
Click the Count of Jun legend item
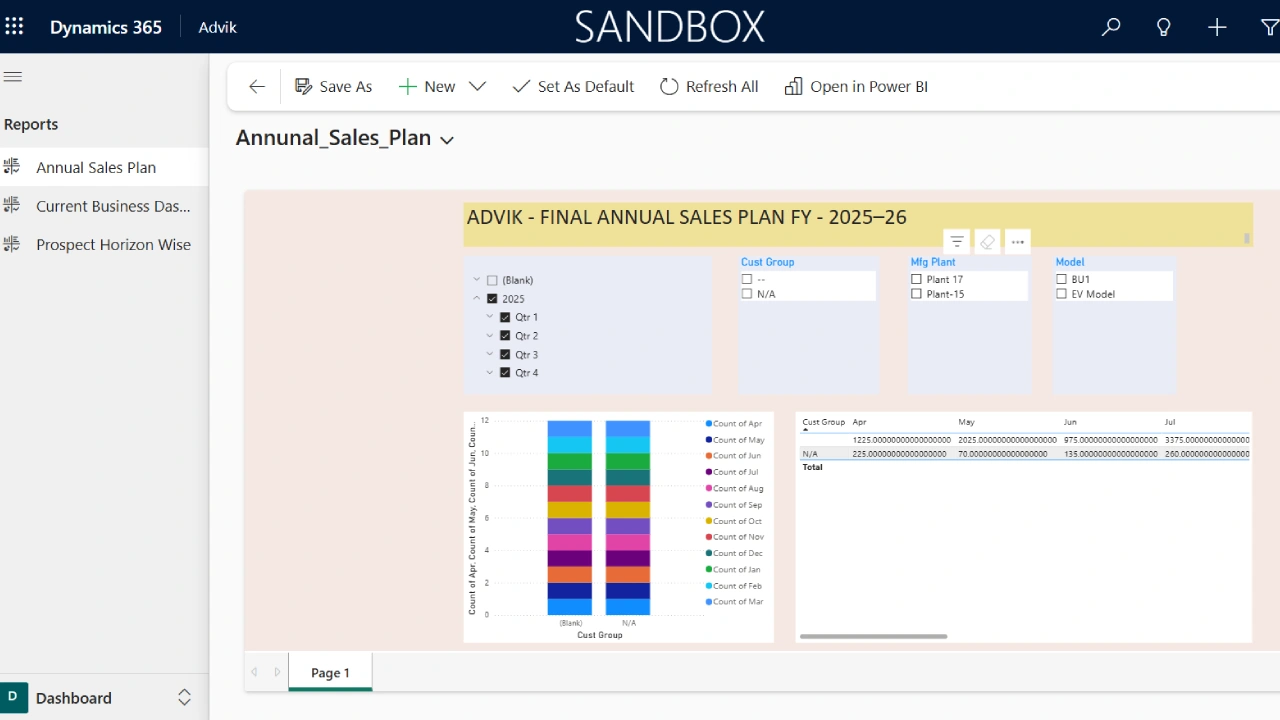[734, 456]
